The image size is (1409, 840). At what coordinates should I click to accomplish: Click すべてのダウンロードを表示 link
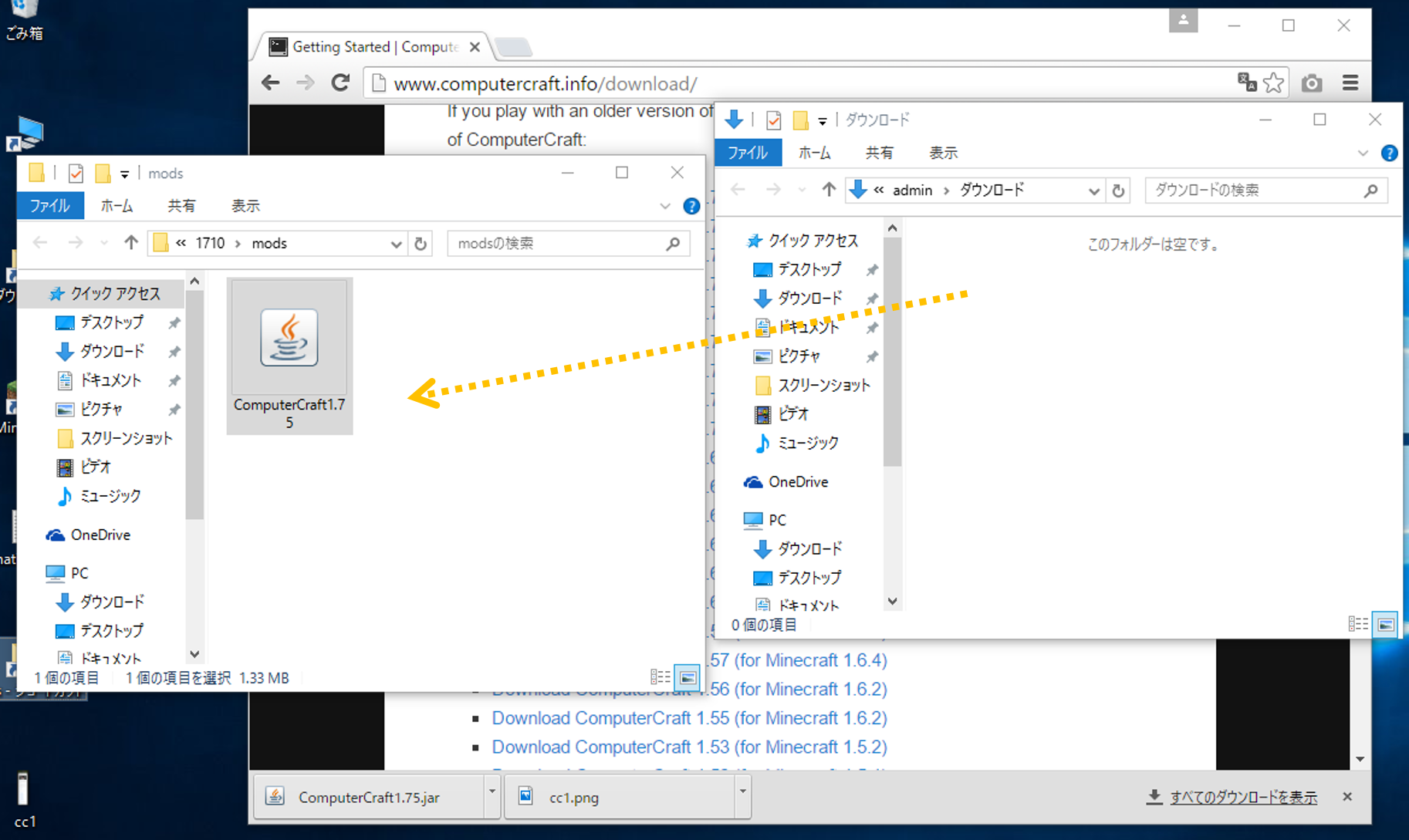(x=1243, y=798)
